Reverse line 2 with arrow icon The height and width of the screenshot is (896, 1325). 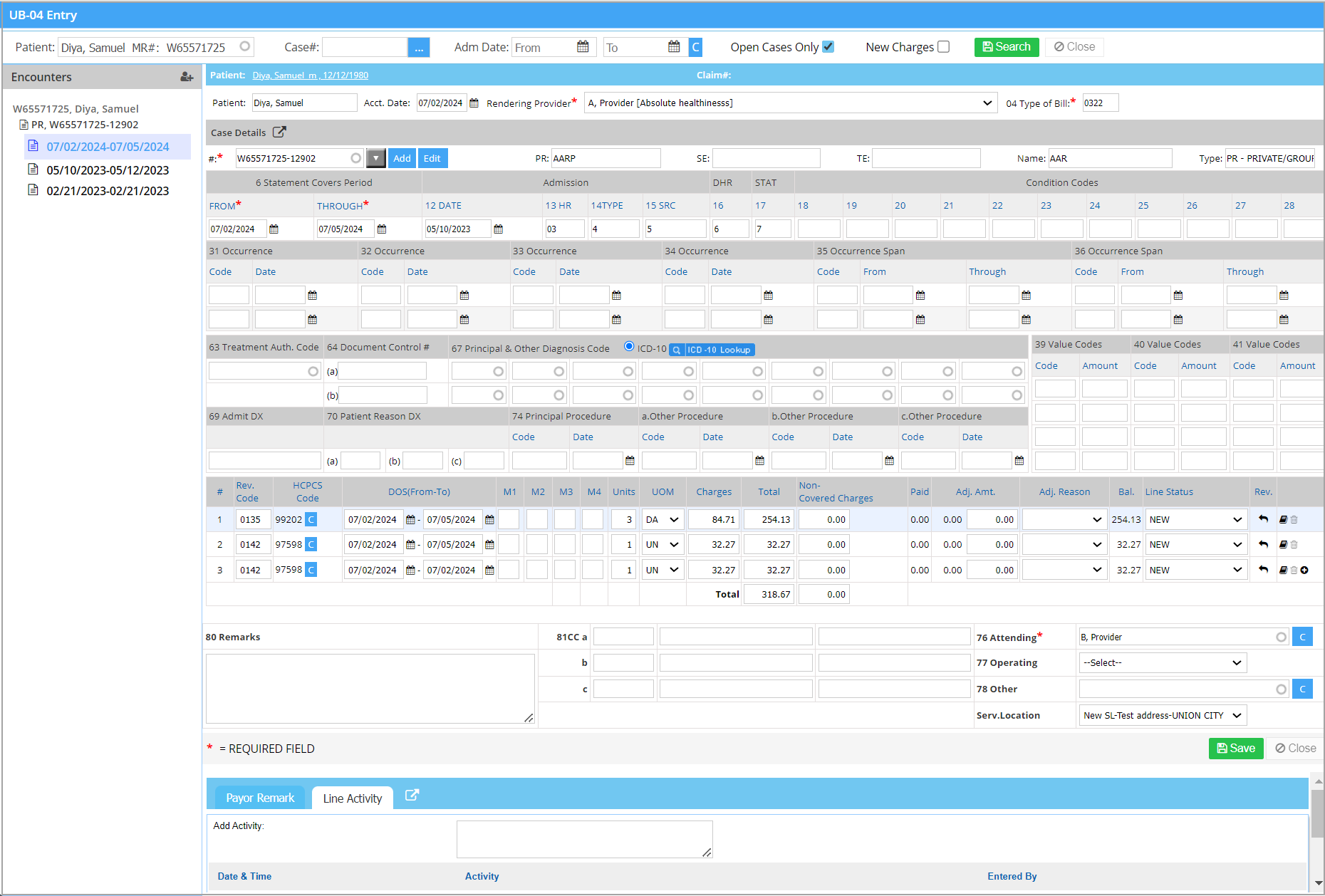pos(1263,544)
